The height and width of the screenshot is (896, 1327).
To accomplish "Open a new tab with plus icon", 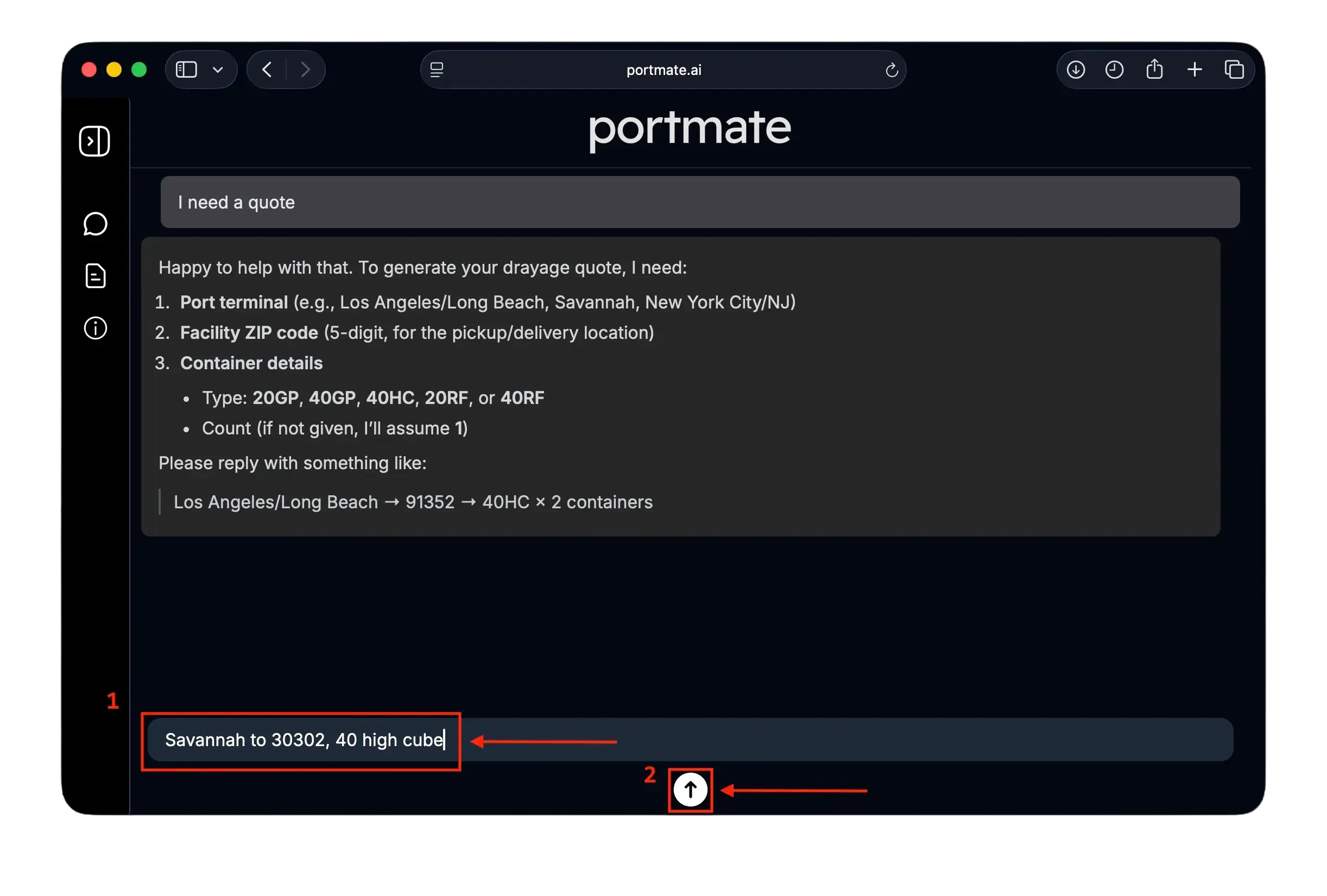I will pyautogui.click(x=1195, y=70).
